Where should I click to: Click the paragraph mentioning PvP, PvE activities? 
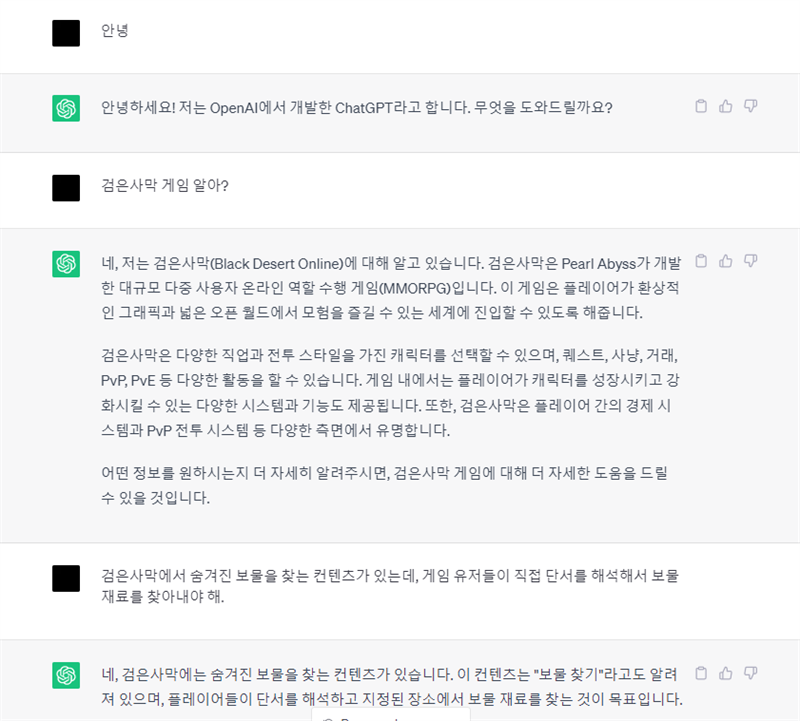pos(390,392)
